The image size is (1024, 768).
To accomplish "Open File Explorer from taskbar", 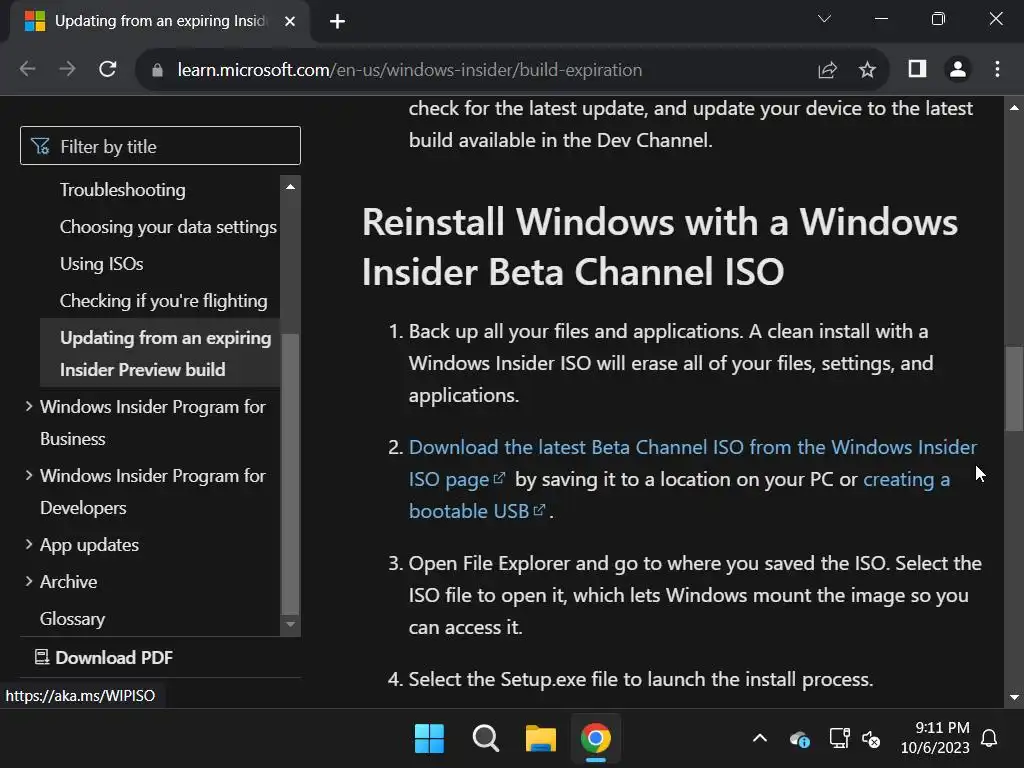I will (541, 739).
